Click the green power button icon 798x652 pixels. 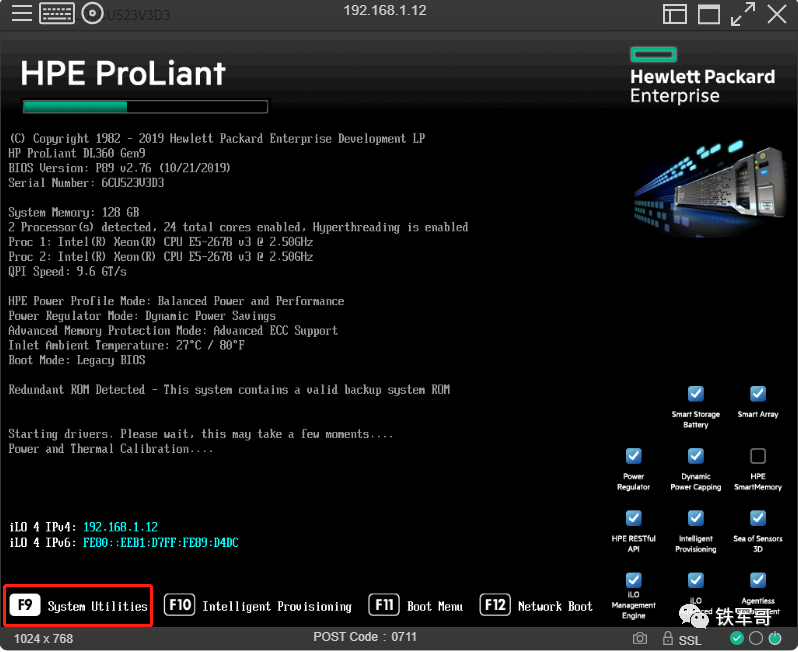pos(775,638)
